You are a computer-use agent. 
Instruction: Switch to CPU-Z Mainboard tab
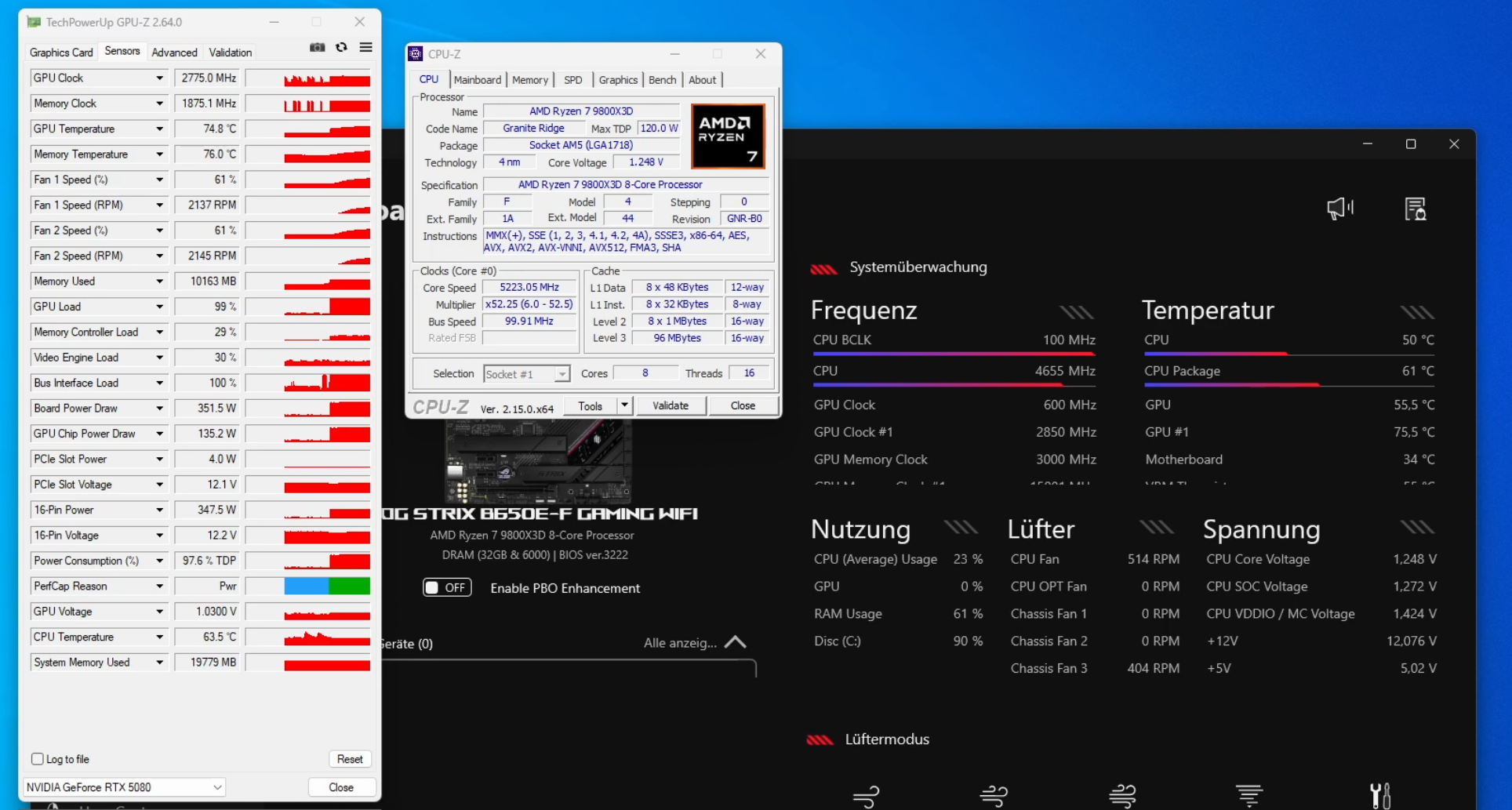477,79
